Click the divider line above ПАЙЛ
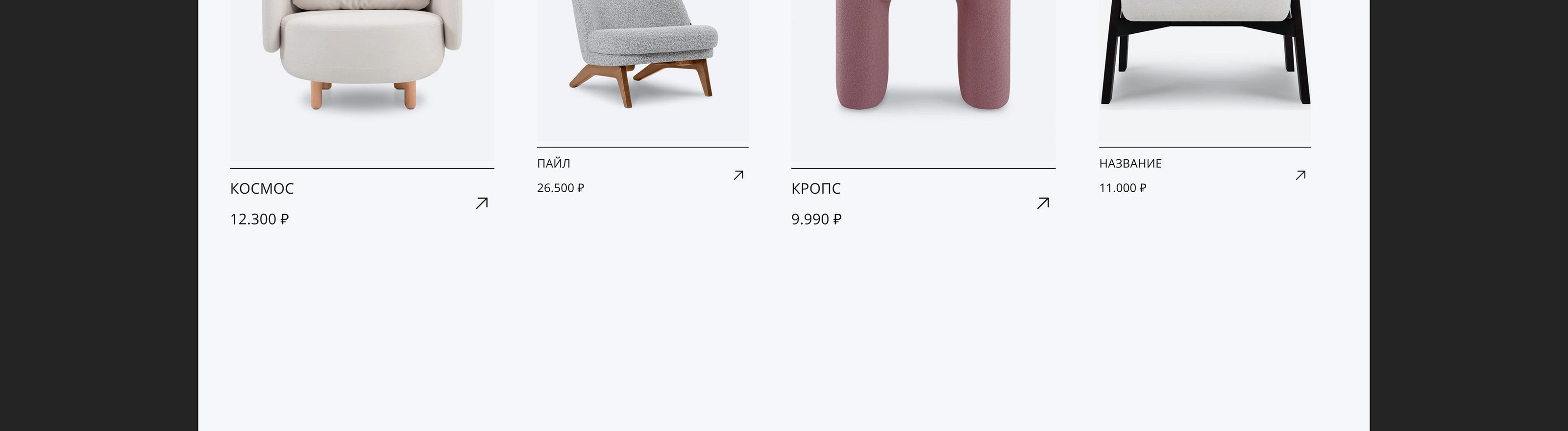This screenshot has width=1568, height=431. 643,147
